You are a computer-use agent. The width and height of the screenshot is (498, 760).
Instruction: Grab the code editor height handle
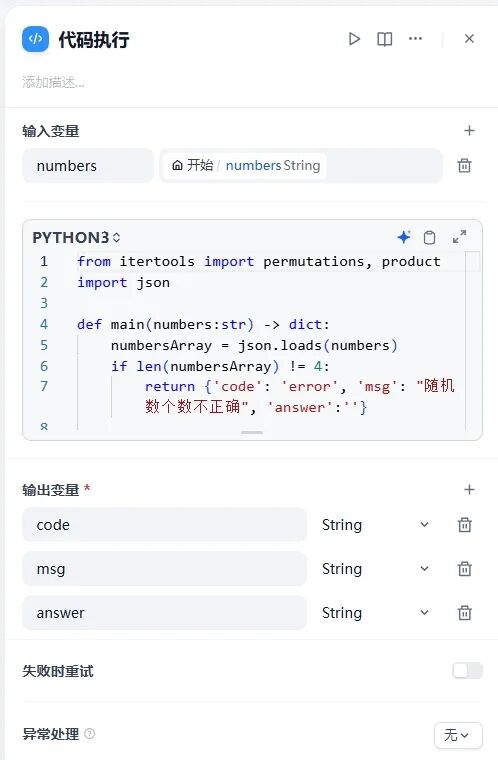pyautogui.click(x=252, y=432)
